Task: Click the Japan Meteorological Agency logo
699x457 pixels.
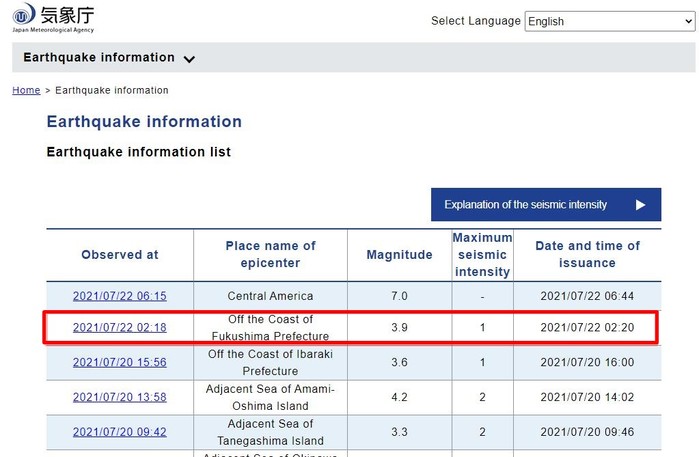Action: 53,18
